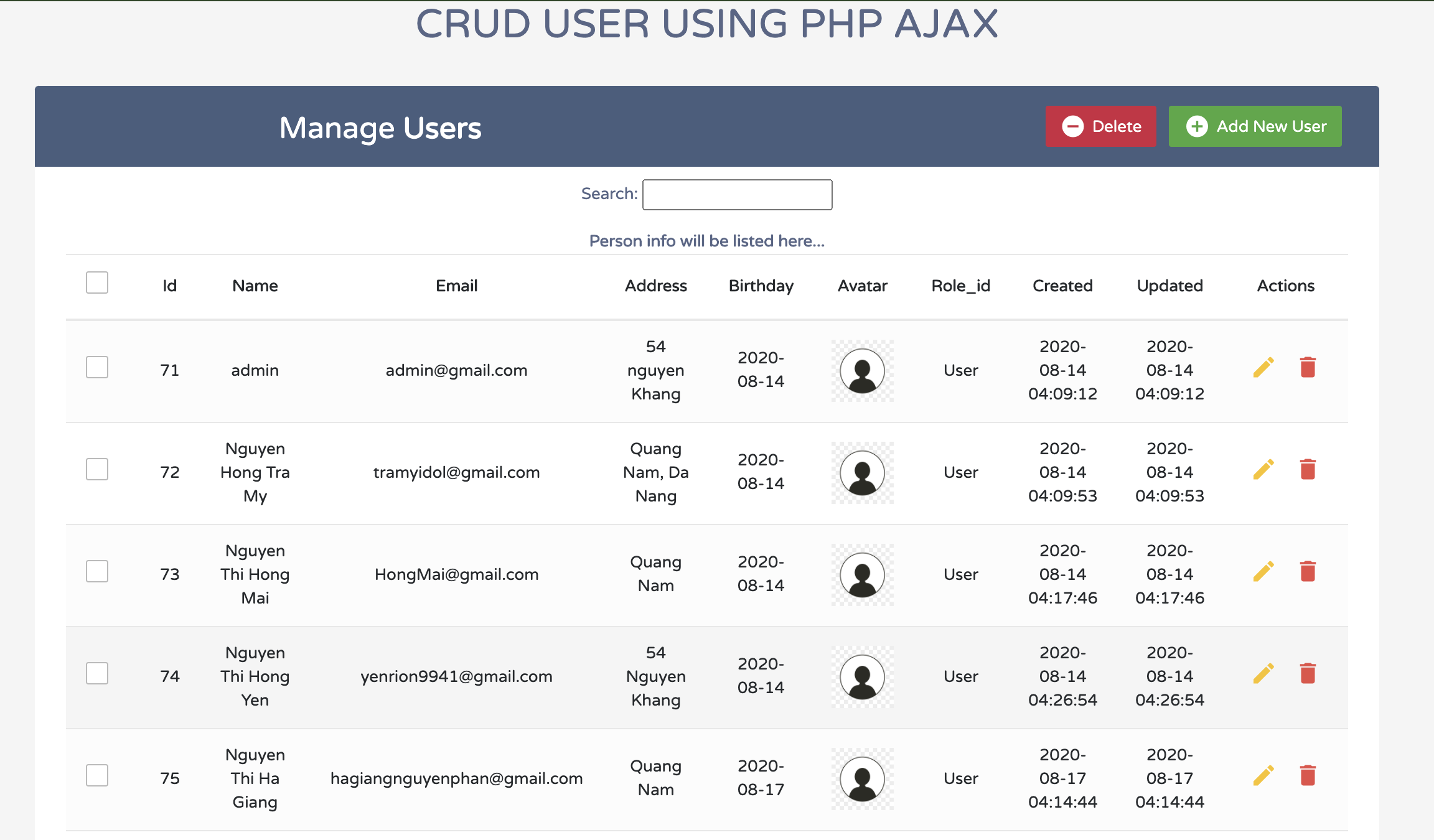Click the delete icon for user admin

click(1307, 368)
